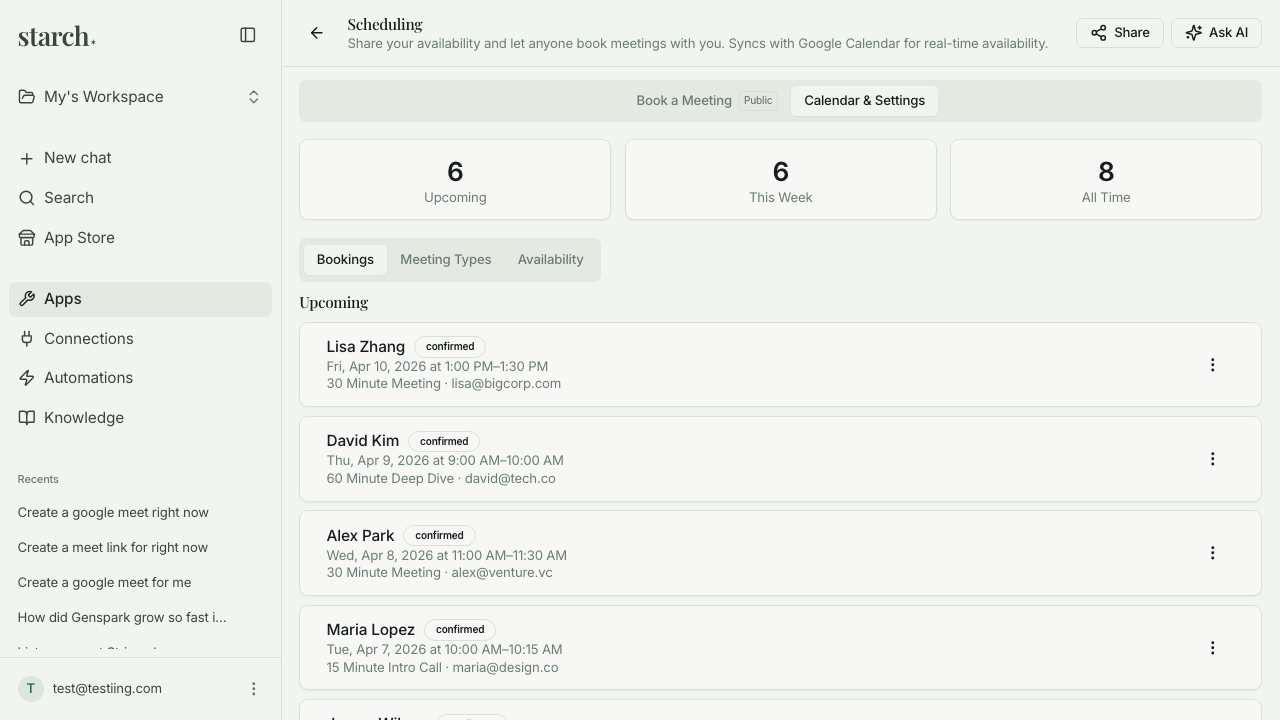Open Connections from the sidebar

(x=88, y=338)
